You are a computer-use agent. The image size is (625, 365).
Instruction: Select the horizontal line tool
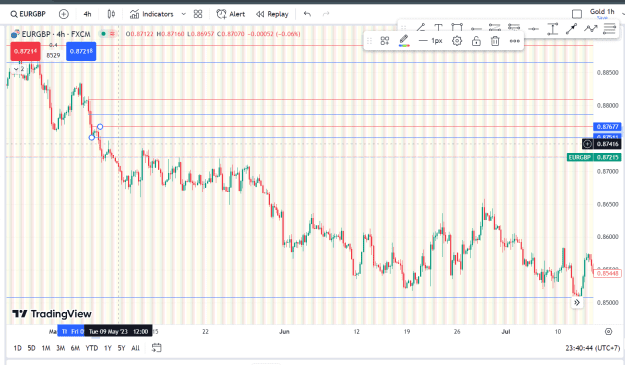point(533,29)
